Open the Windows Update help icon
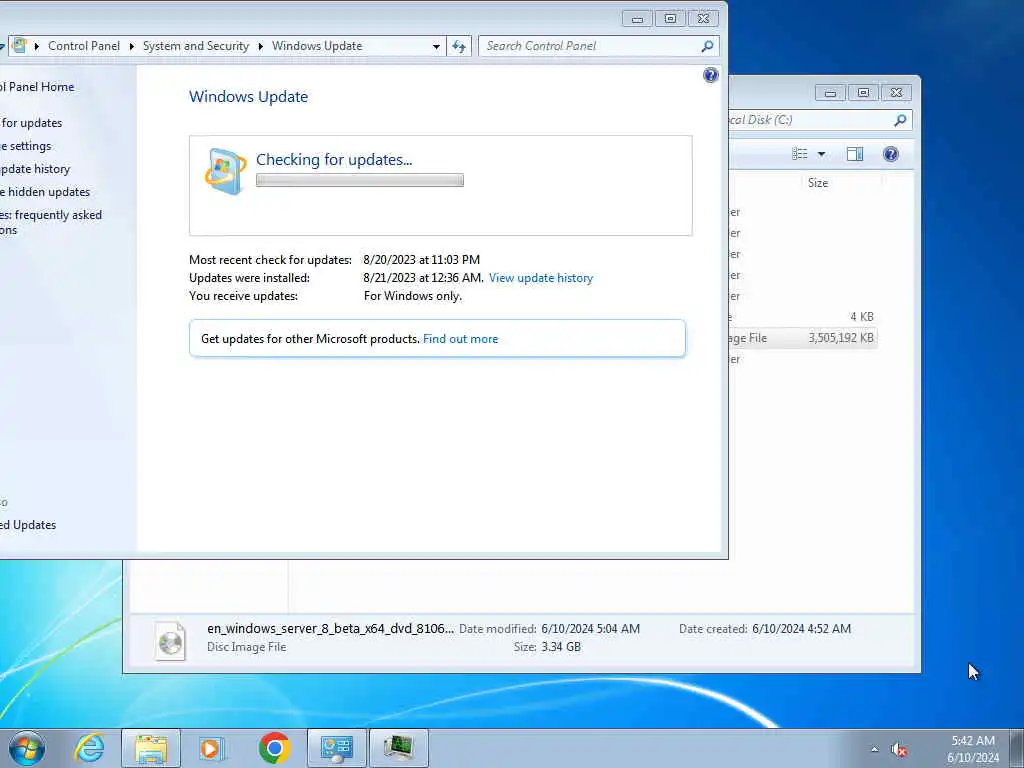Viewport: 1024px width, 768px height. point(711,75)
